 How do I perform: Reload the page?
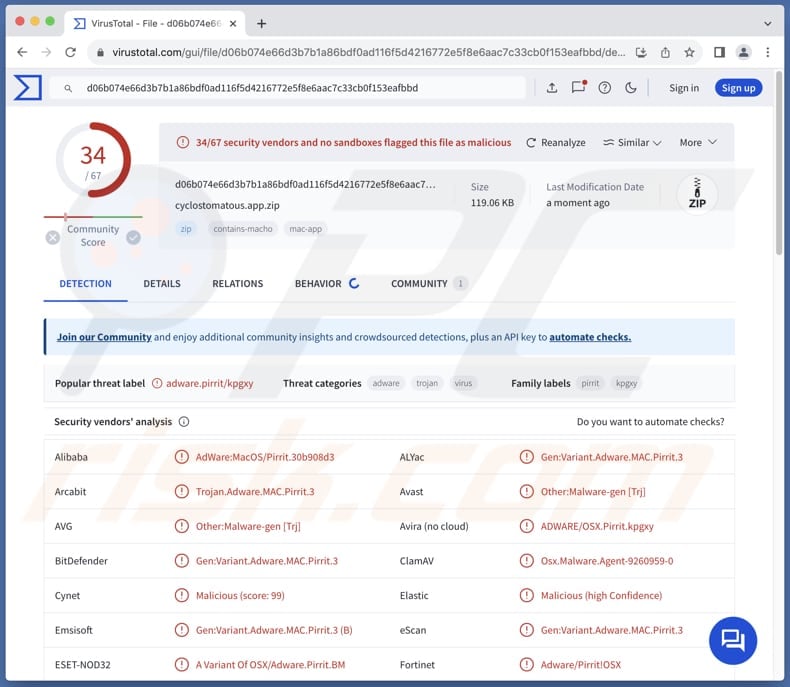71,52
